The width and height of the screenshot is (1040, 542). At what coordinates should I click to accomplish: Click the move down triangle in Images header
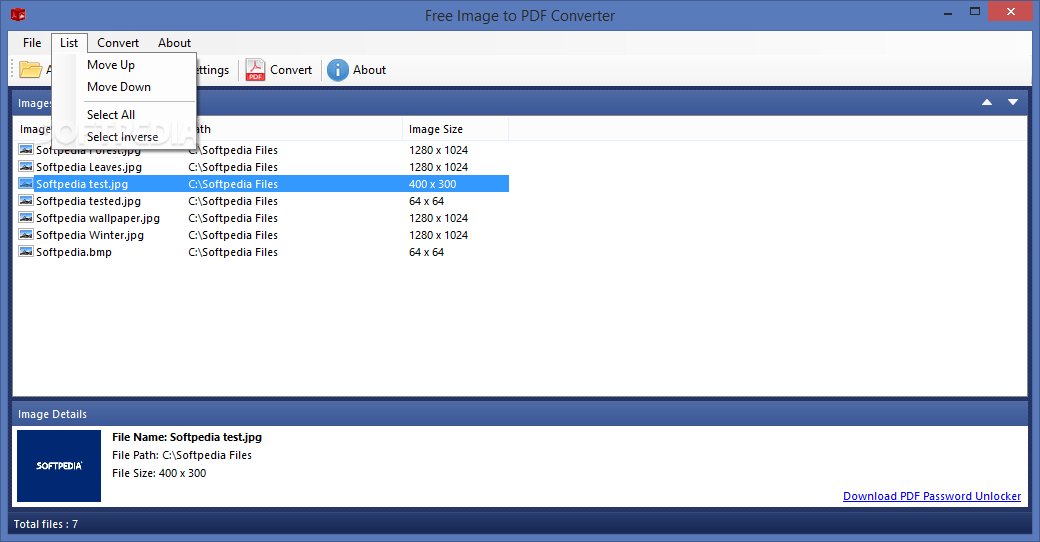1013,102
